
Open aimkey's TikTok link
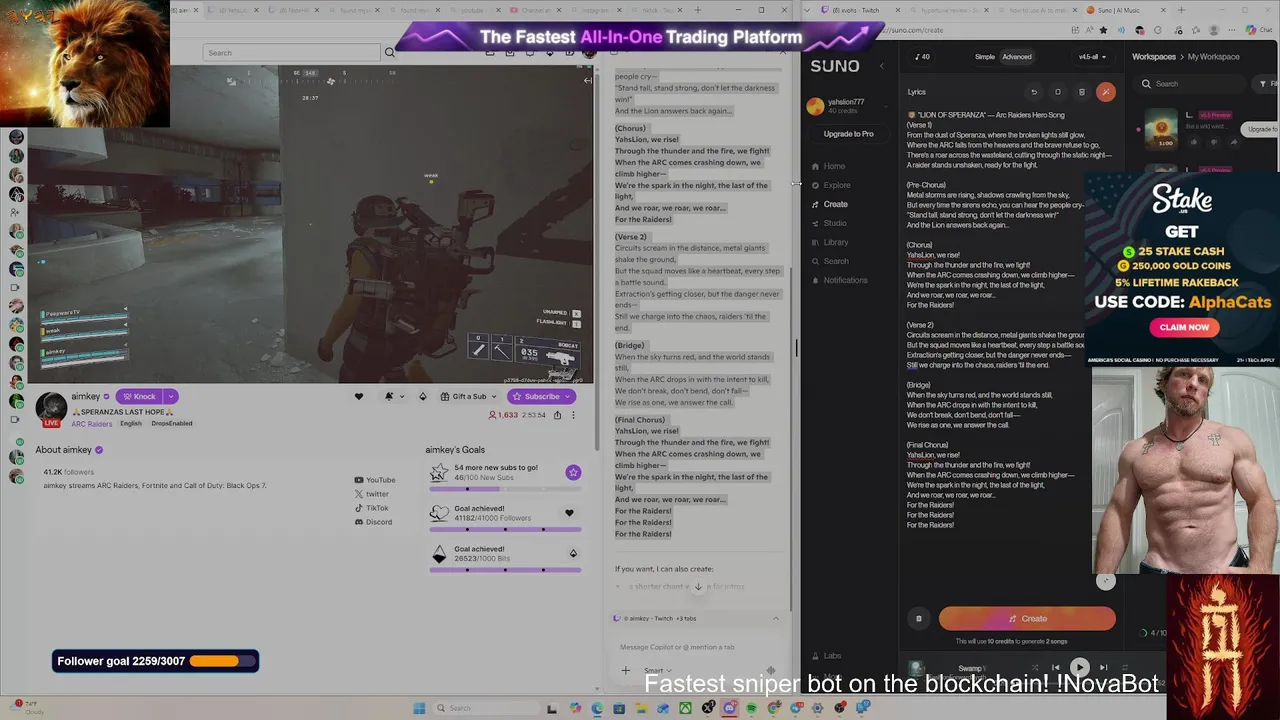pos(372,508)
